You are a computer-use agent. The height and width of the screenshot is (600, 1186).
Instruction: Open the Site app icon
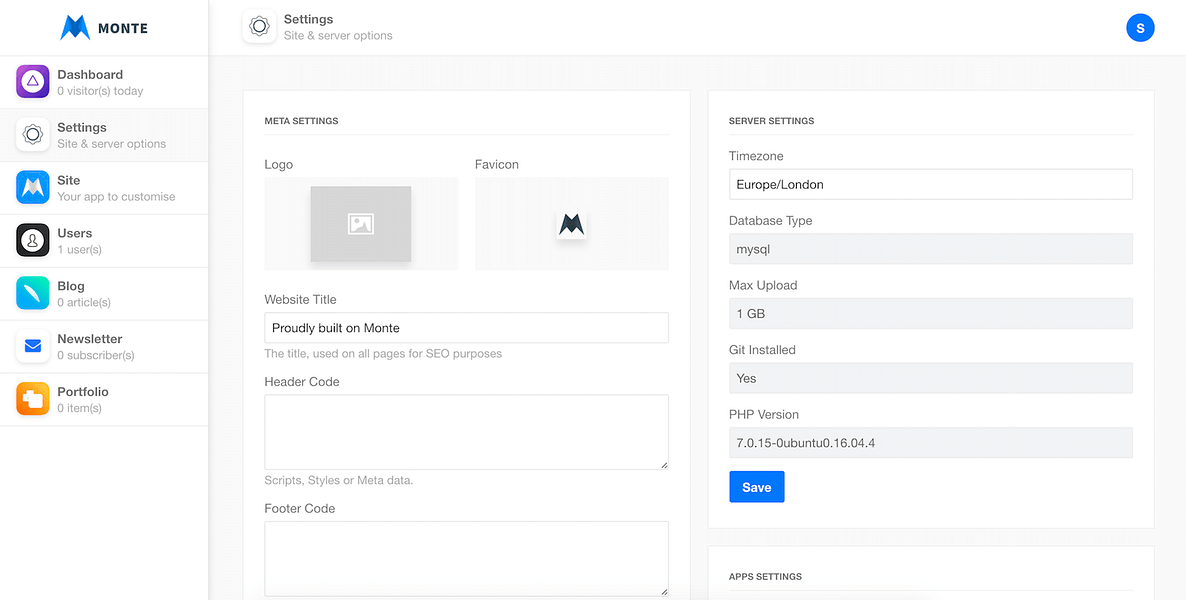(x=33, y=188)
